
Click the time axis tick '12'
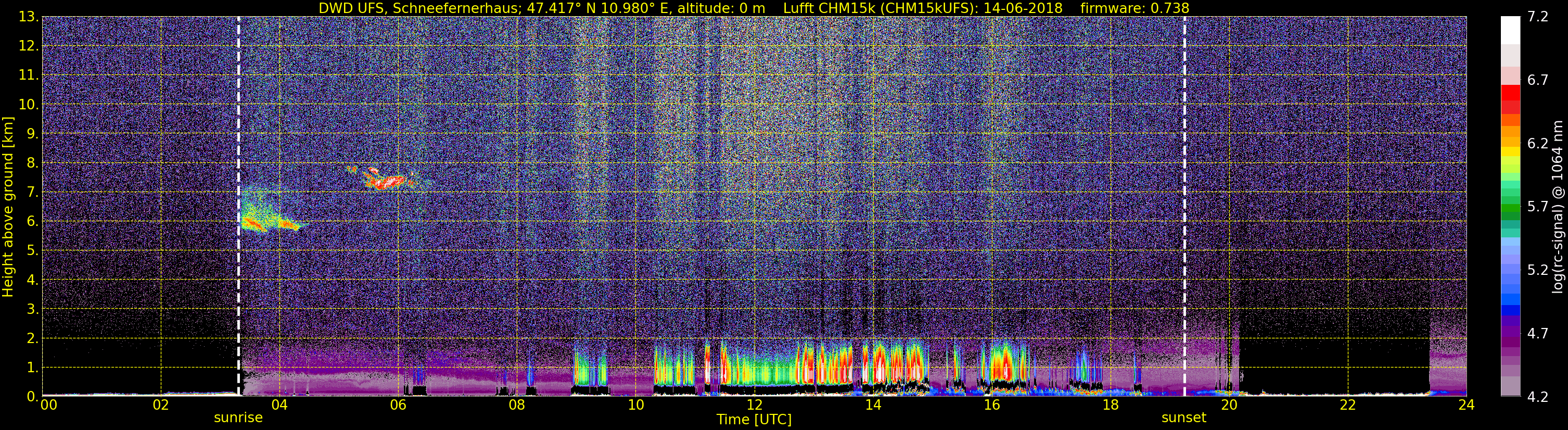(x=754, y=405)
